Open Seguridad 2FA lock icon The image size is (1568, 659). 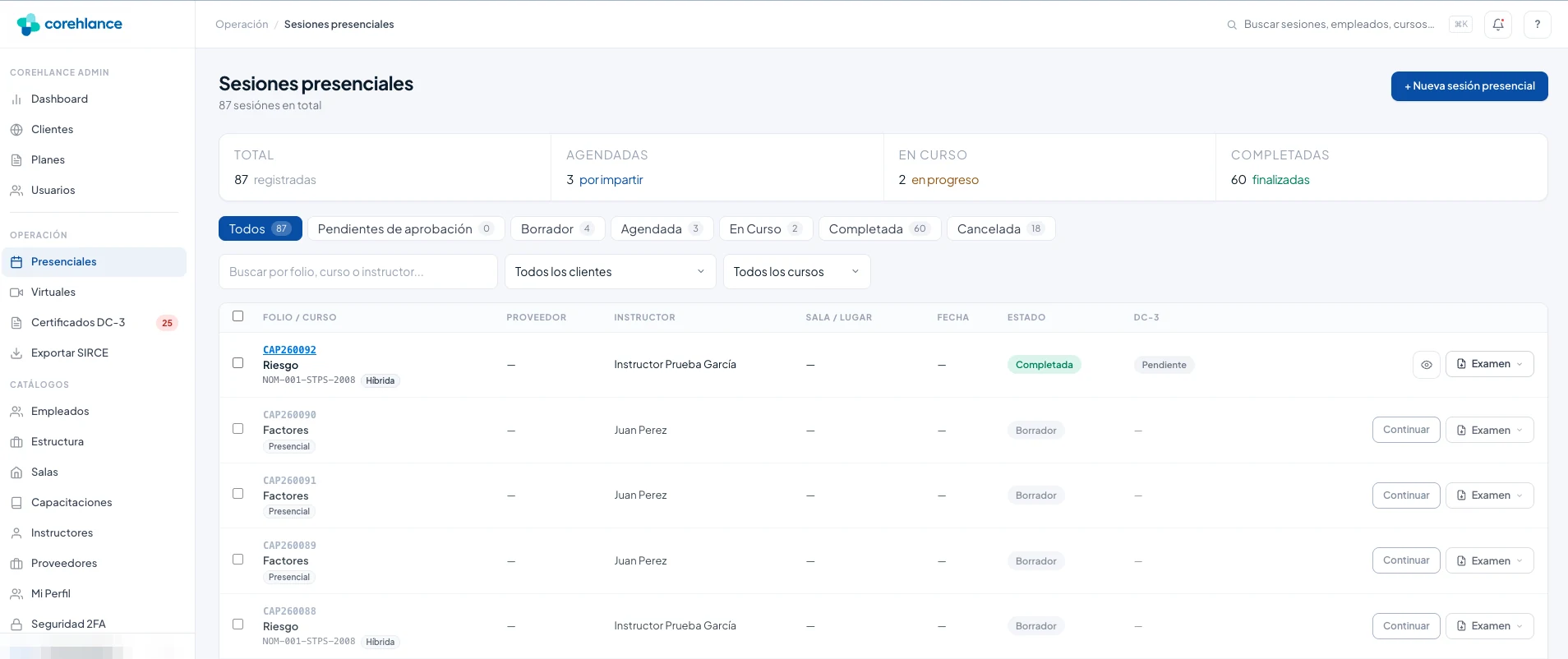[x=16, y=624]
